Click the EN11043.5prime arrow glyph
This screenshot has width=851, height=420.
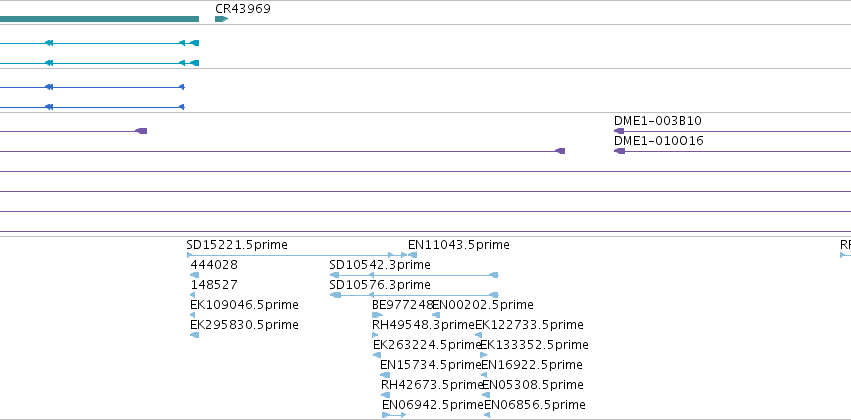[x=412, y=255]
